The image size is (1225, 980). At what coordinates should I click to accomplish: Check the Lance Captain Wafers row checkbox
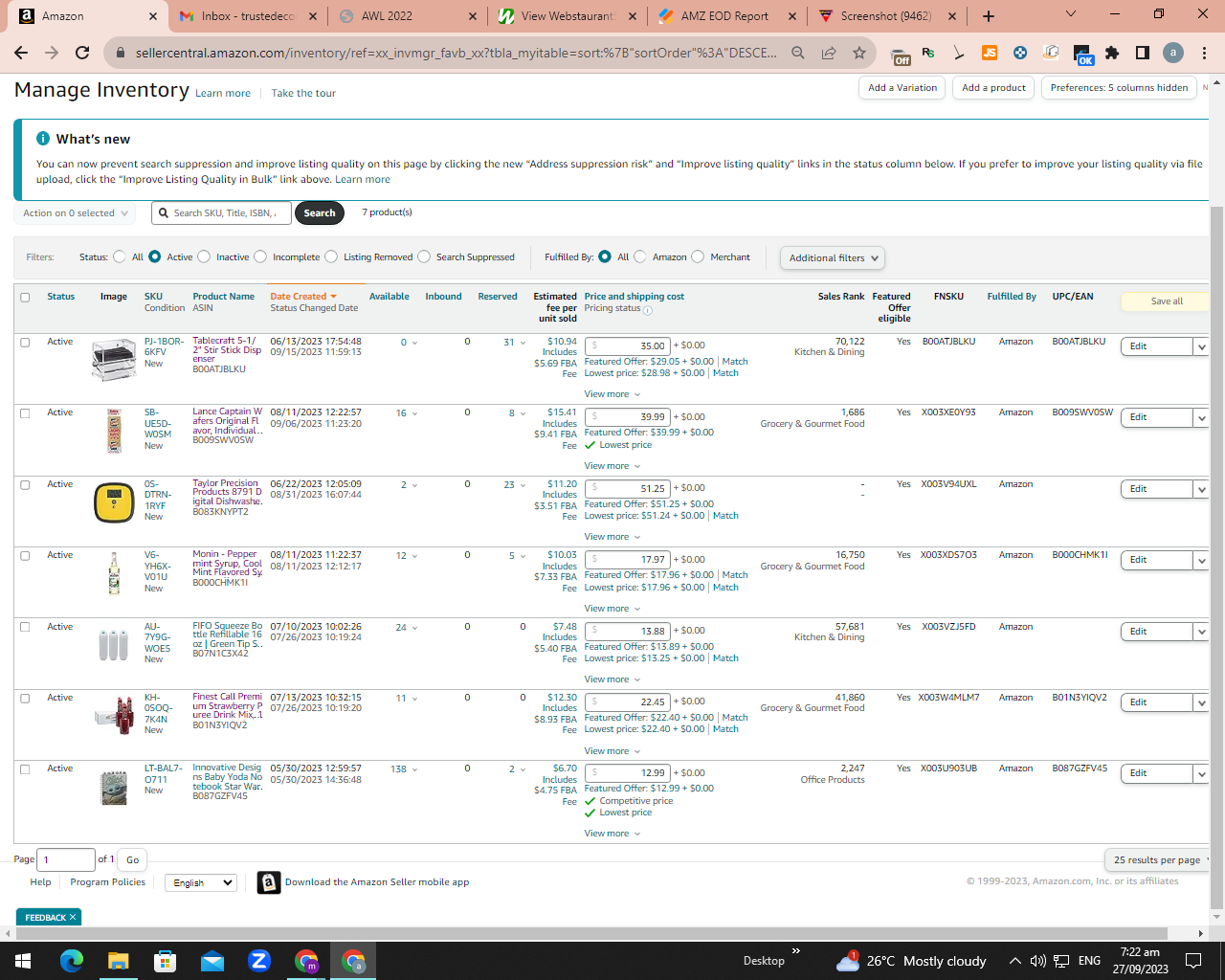[x=25, y=413]
